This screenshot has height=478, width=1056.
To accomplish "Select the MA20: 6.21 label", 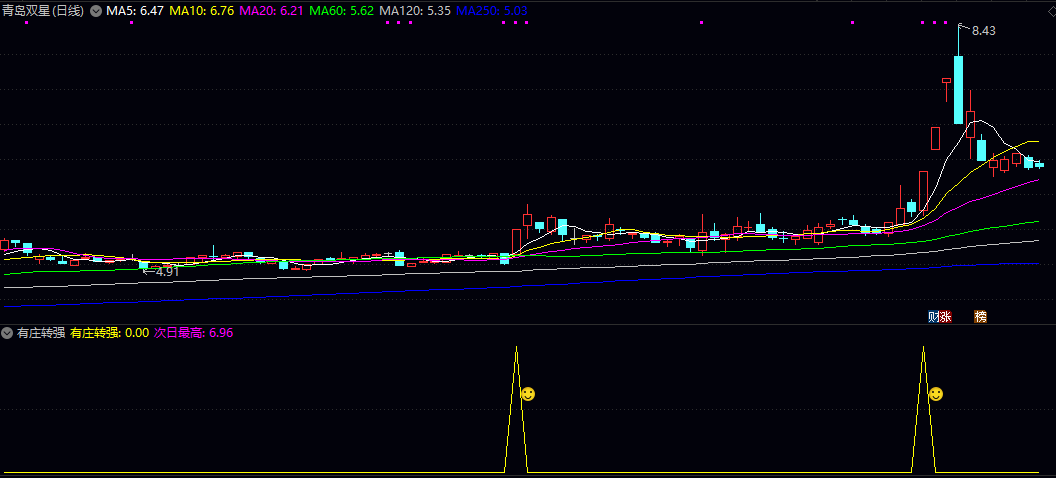I will click(x=272, y=11).
